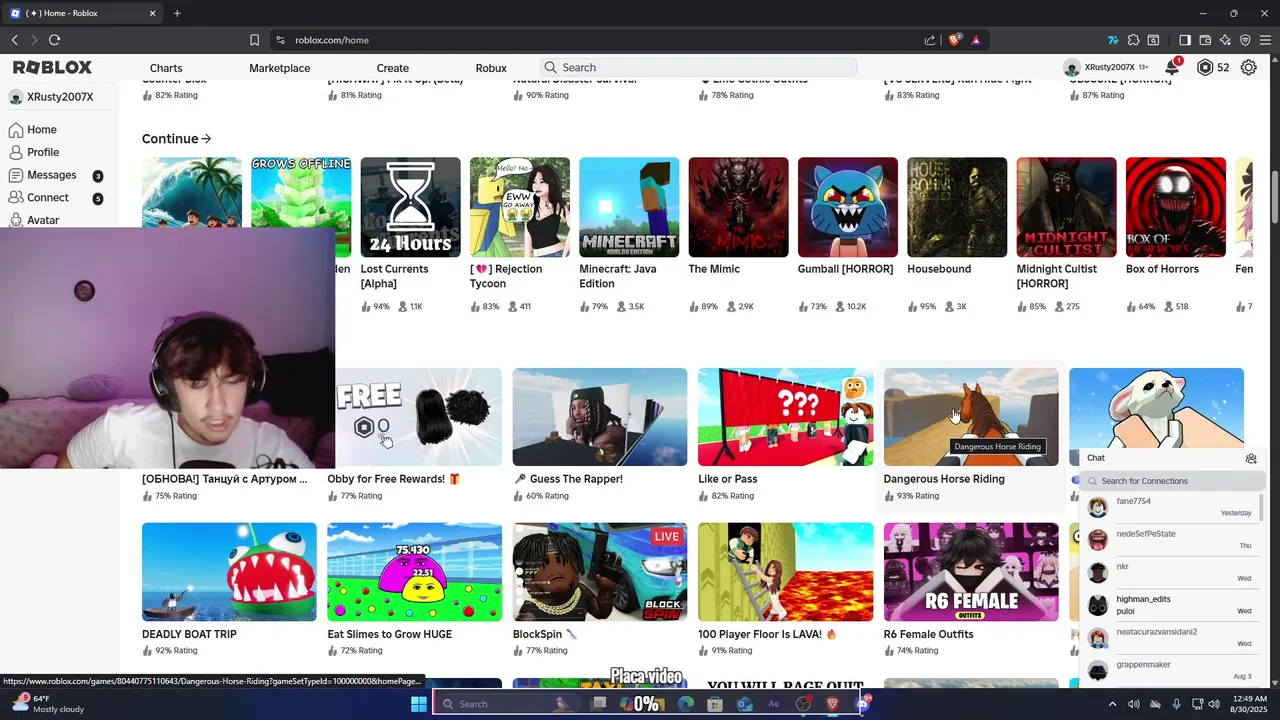1280x720 pixels.
Task: Open the Brave Wallet icon
Action: [x=1205, y=40]
